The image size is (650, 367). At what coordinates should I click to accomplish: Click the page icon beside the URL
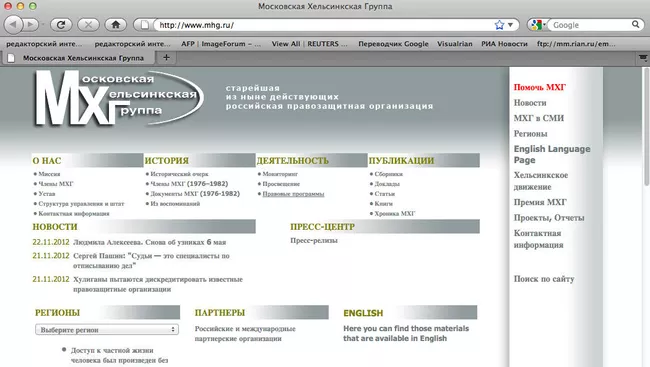coord(144,25)
